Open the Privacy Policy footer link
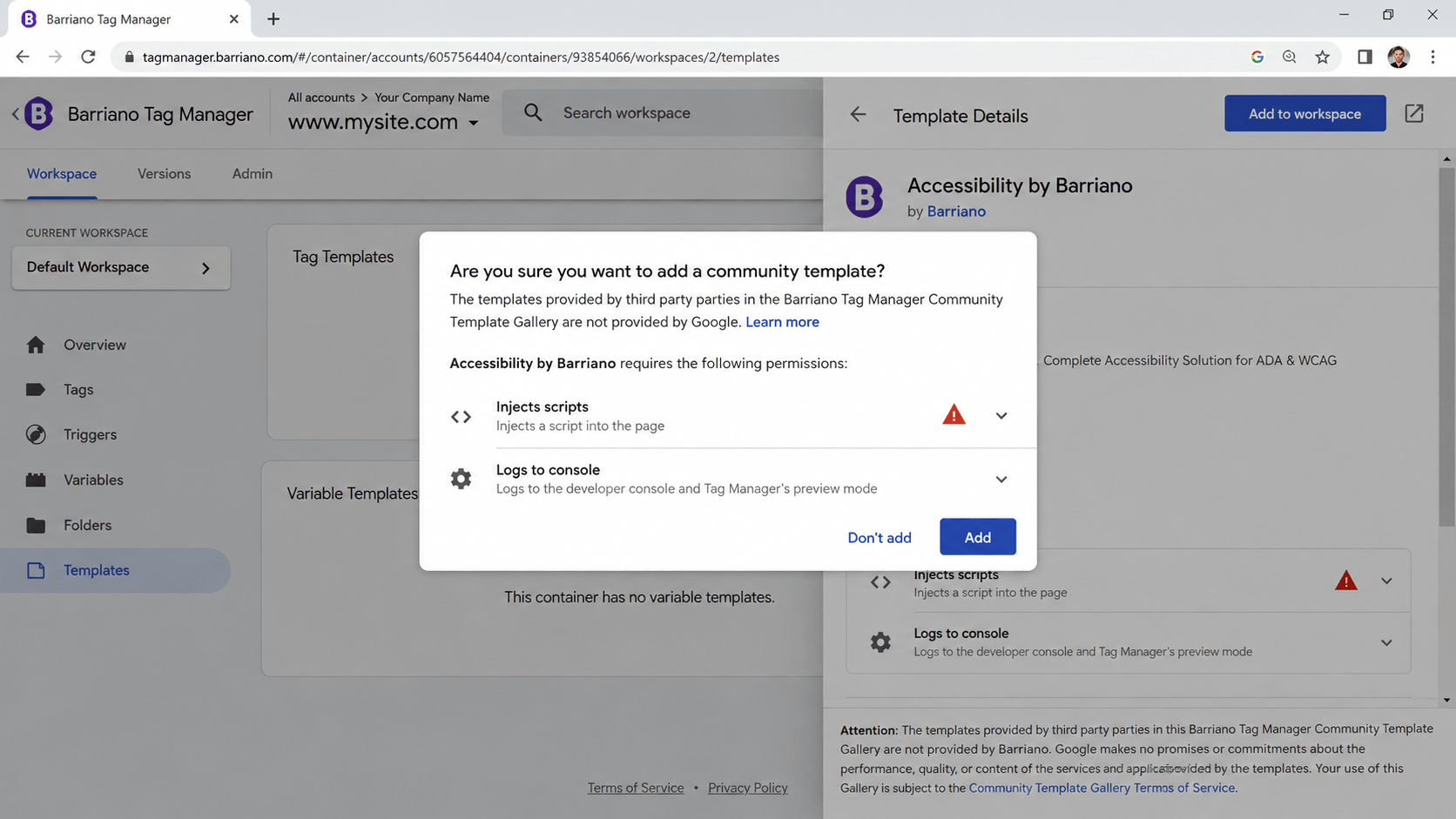Image resolution: width=1456 pixels, height=819 pixels. pos(748,788)
